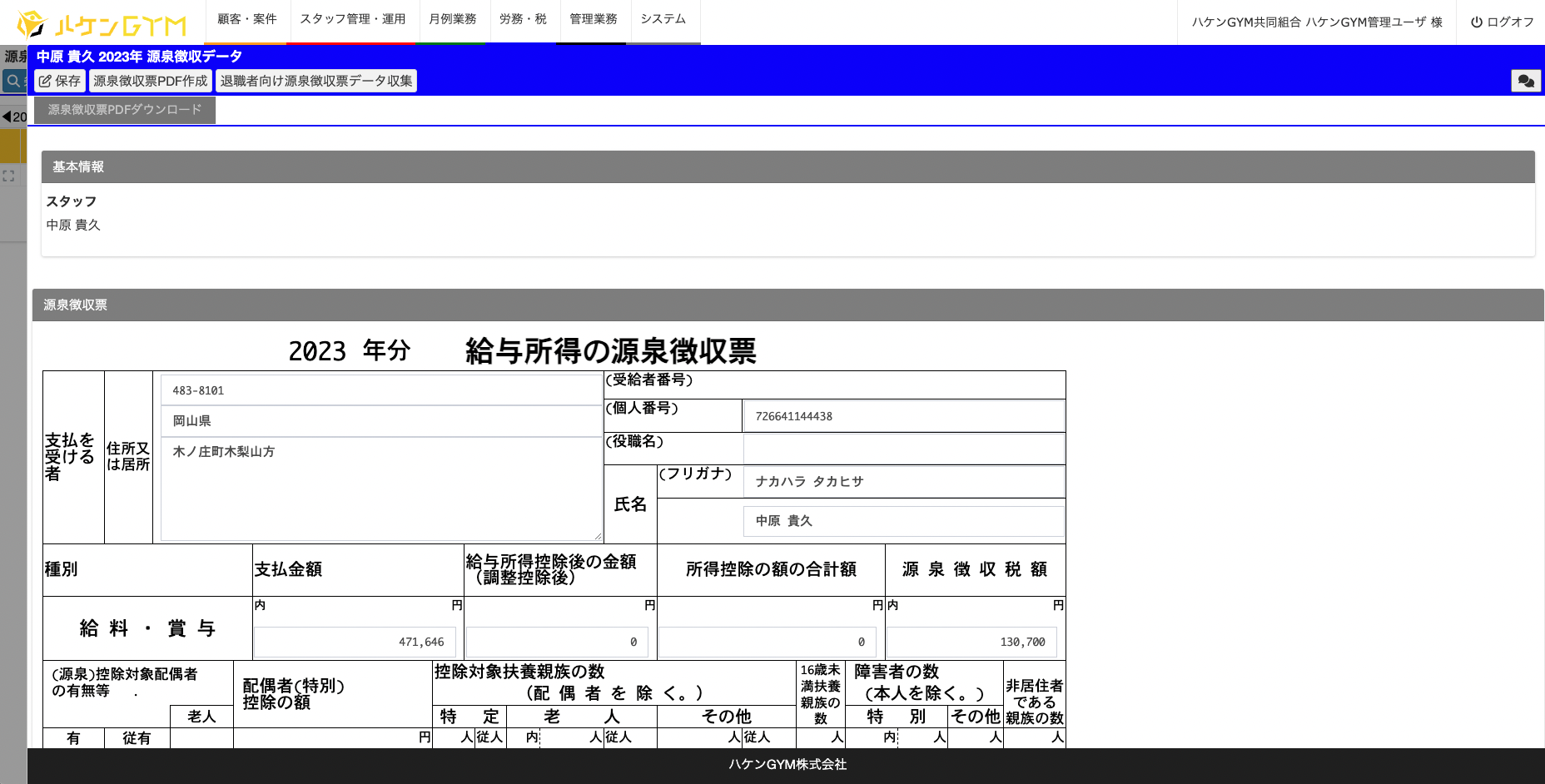This screenshot has width=1545, height=784.
Task: Click the search magnifier icon
Action: 13,81
